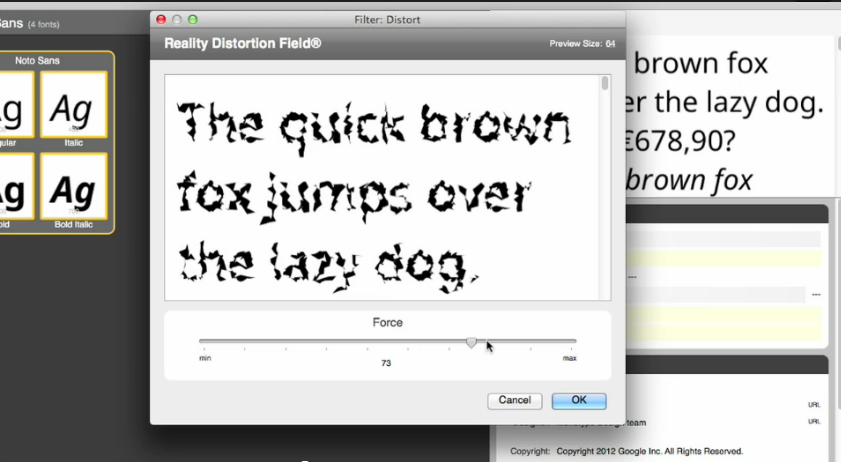The height and width of the screenshot is (462, 841).
Task: Click the Copyright 2012 Google Inc. text
Action: click(650, 451)
